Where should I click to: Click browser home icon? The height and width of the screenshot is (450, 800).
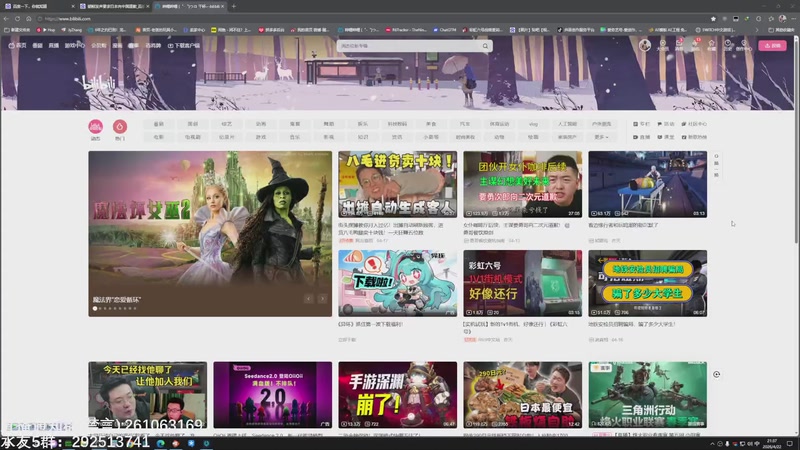[29, 19]
